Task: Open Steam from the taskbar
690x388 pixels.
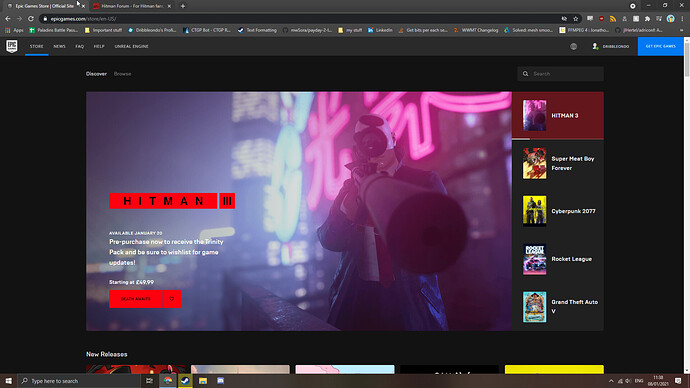Action: (185, 381)
